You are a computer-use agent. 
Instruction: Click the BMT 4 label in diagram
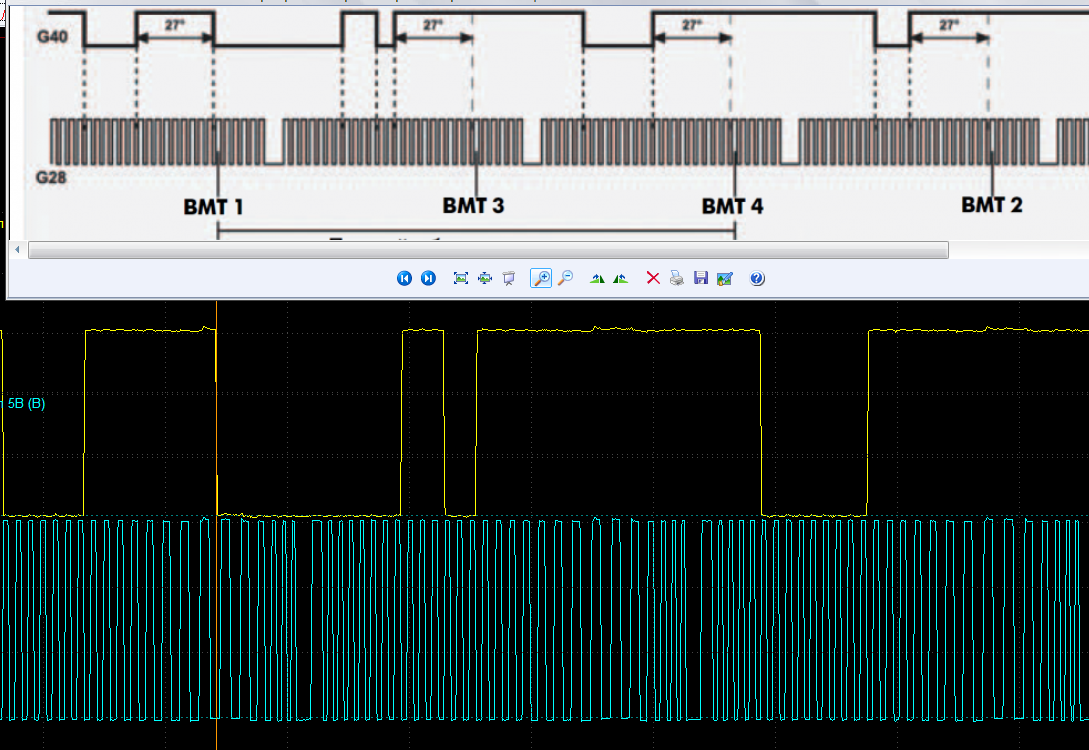(732, 206)
